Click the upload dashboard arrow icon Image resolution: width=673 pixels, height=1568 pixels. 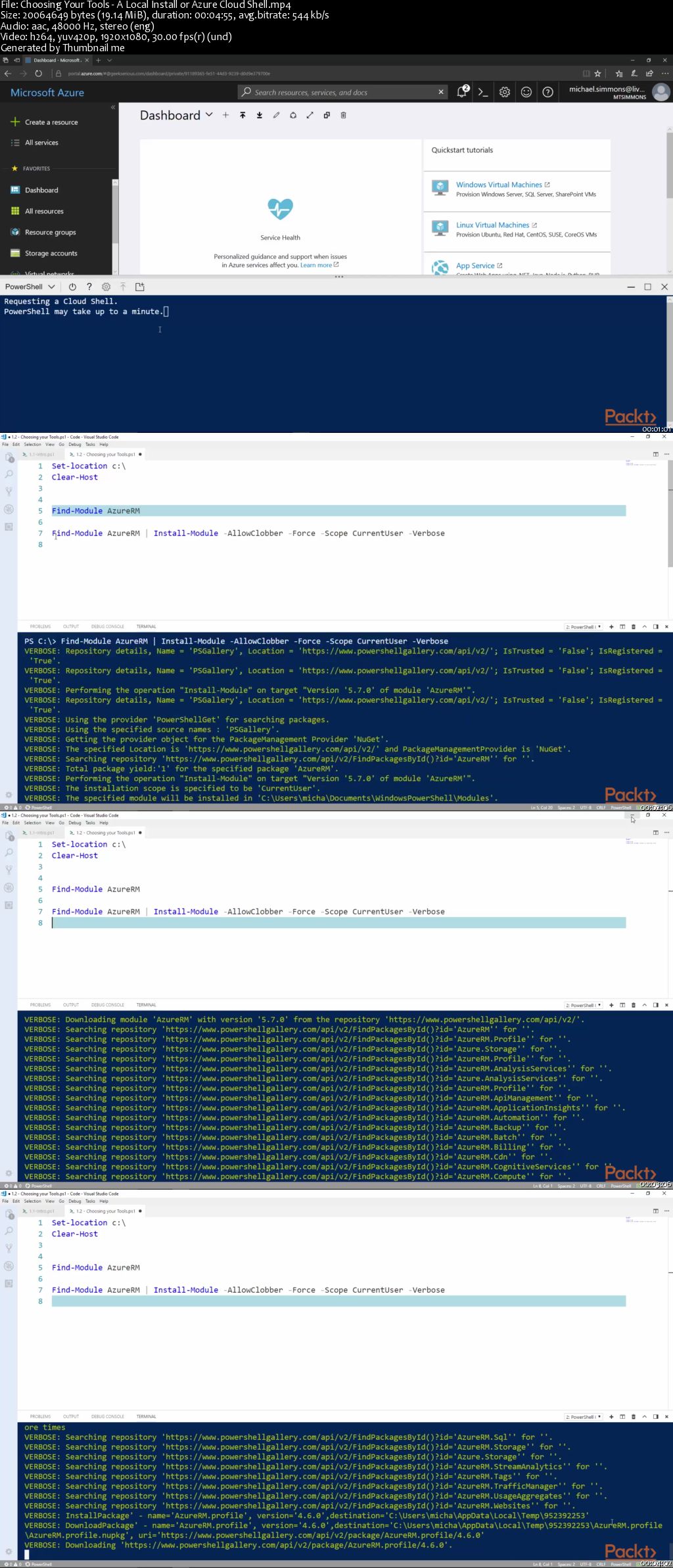[x=243, y=115]
